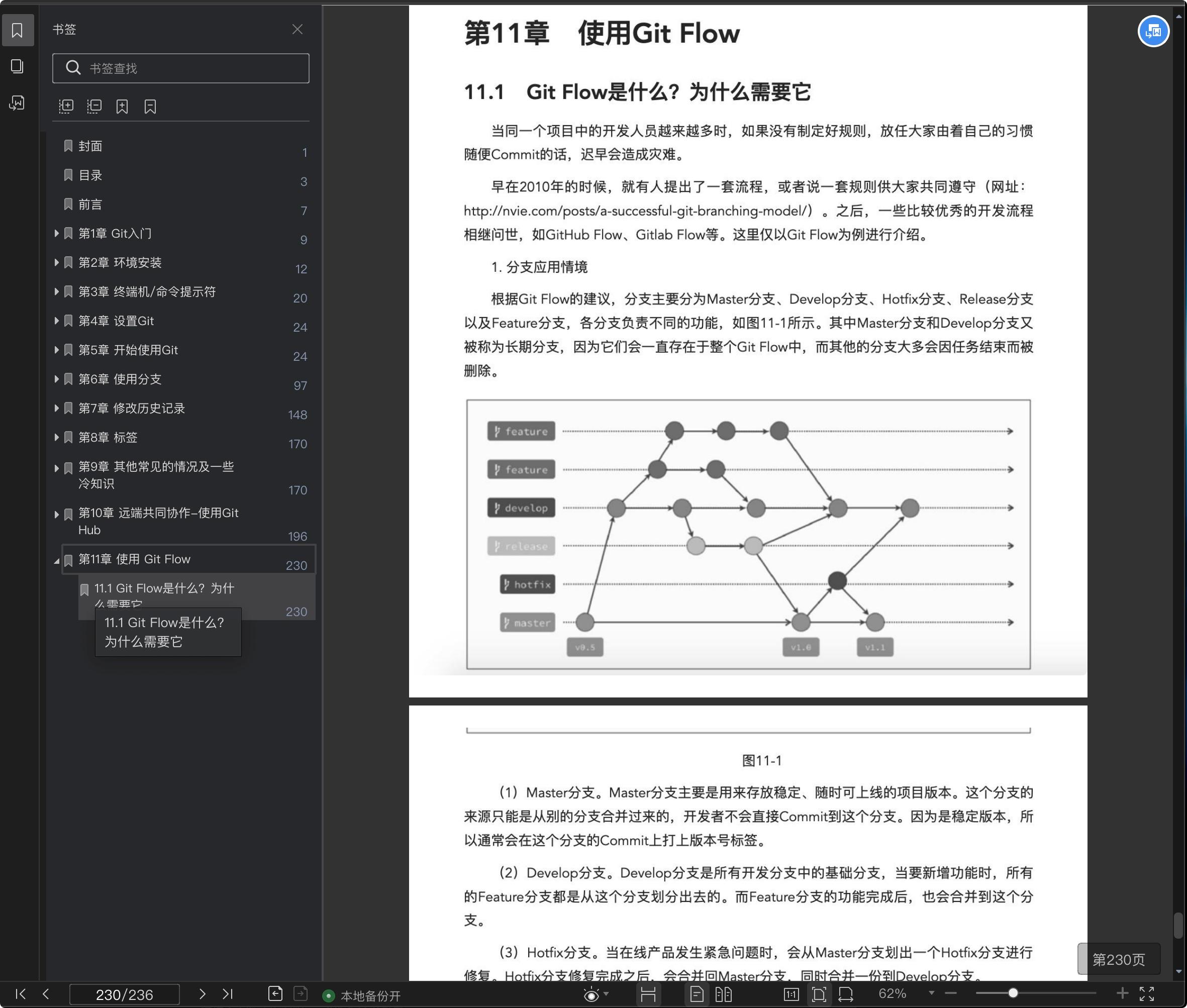Go to last page button

[x=228, y=994]
